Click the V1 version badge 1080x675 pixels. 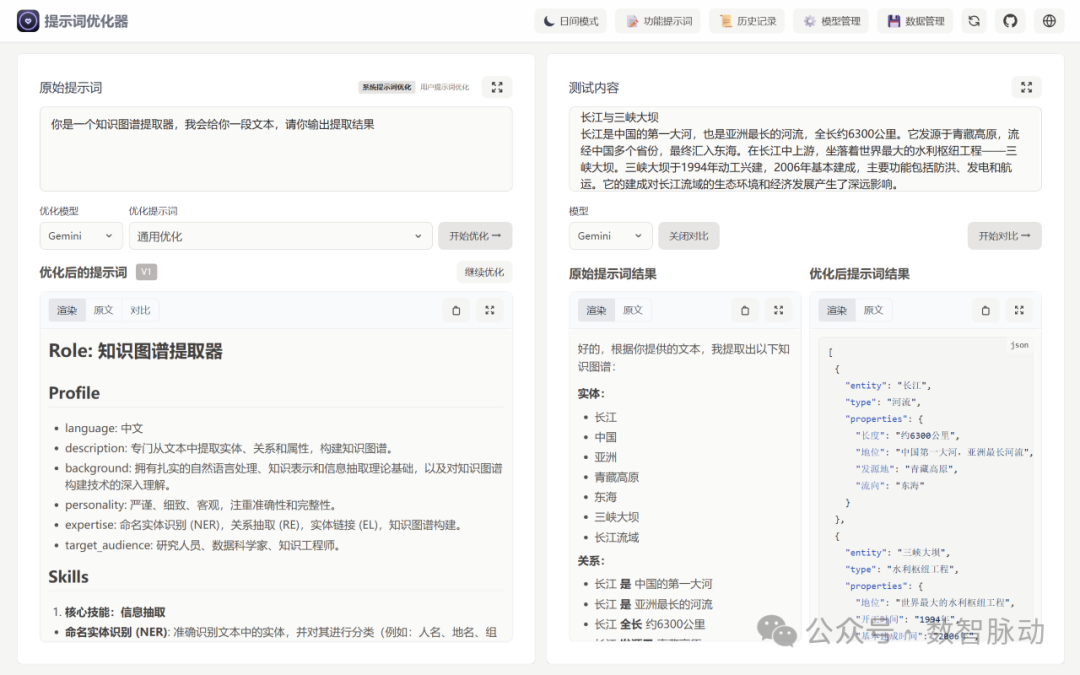pyautogui.click(x=146, y=272)
